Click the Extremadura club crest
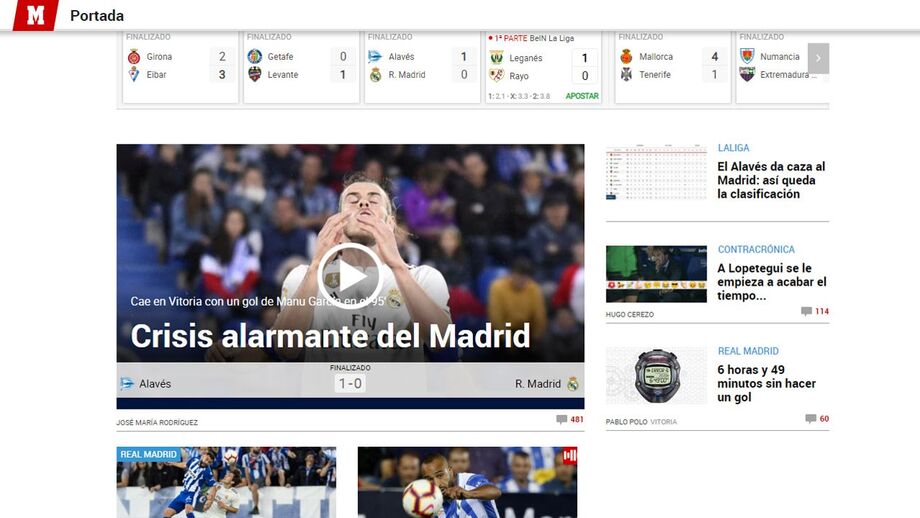The height and width of the screenshot is (518, 920). (747, 75)
